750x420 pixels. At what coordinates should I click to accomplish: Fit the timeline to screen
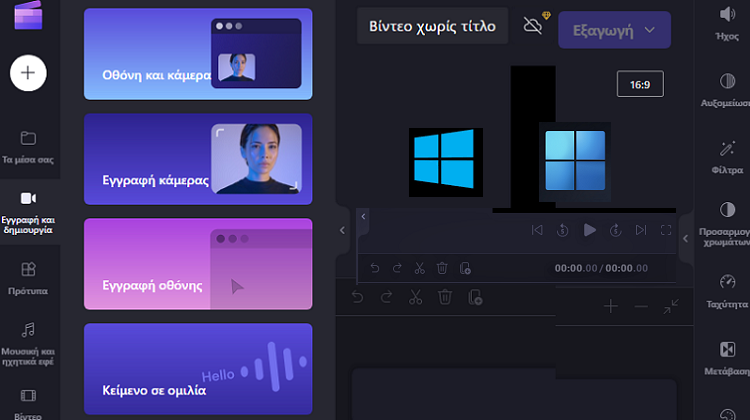671,306
